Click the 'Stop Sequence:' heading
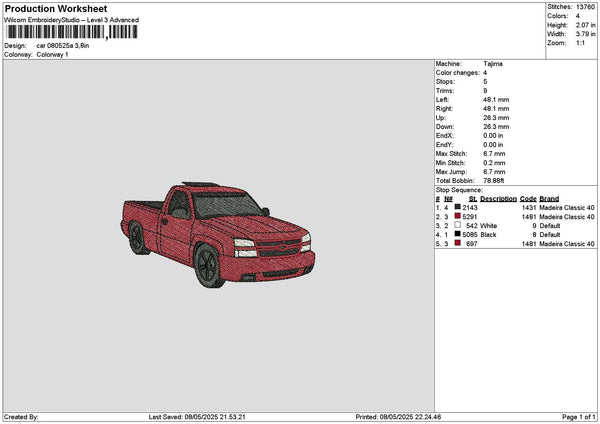The width and height of the screenshot is (600, 424). pyautogui.click(x=459, y=190)
